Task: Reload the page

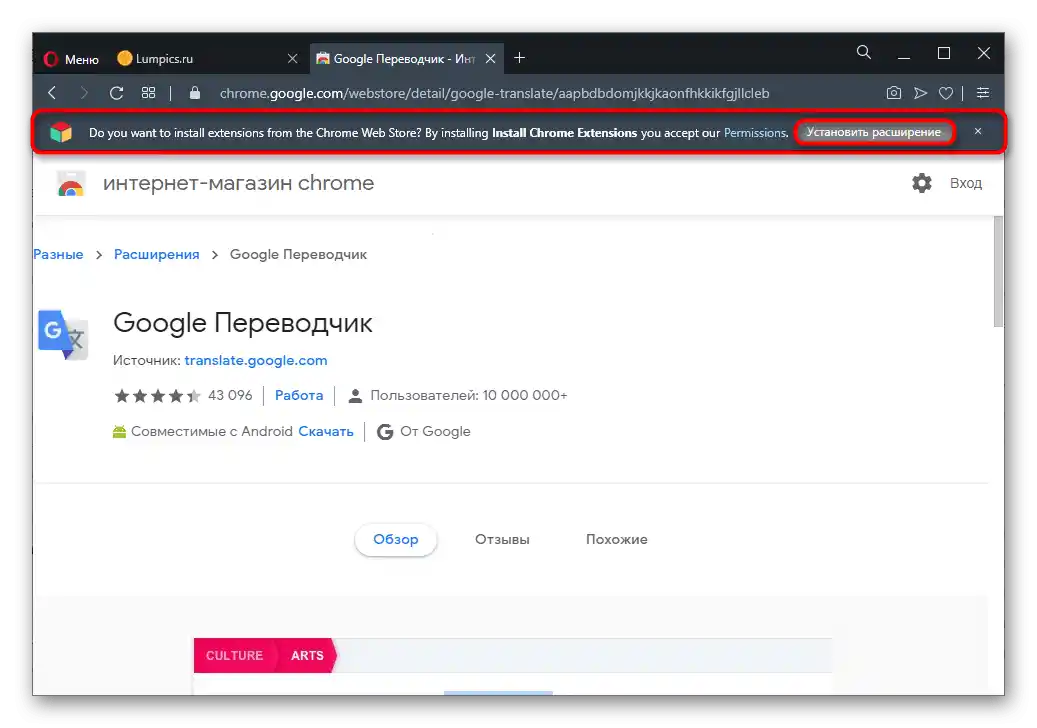Action: tap(116, 93)
